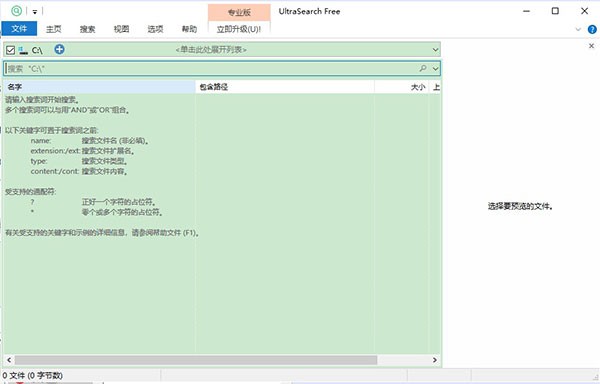Click the horizontal scrollbar thumb
This screenshot has height=384, width=600.
(x=196, y=360)
